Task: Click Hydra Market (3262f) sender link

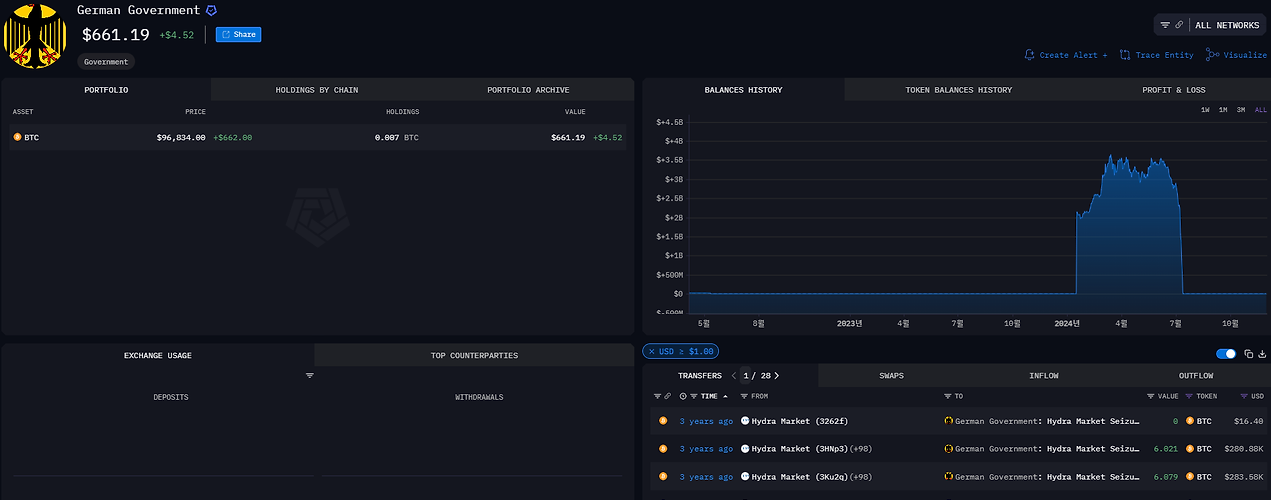Action: pyautogui.click(x=799, y=421)
